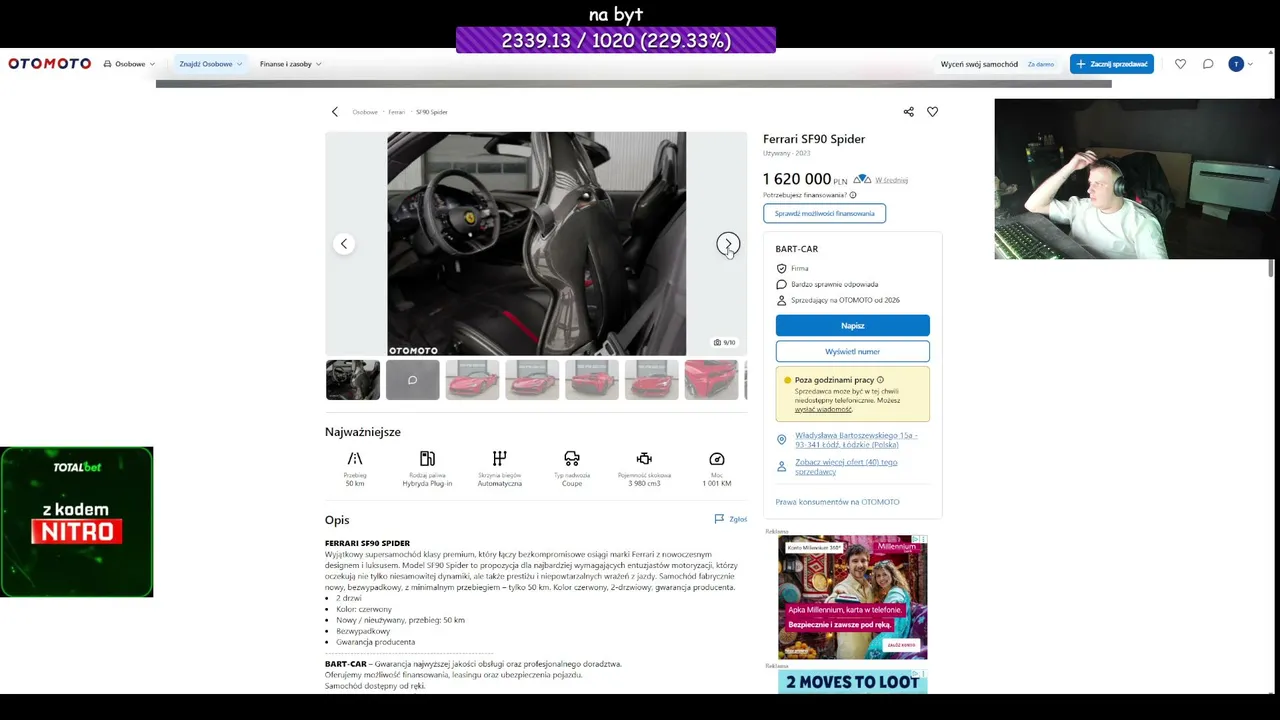Click Sprawdź możliwości finansowania button
The width and height of the screenshot is (1280, 720).
pos(824,213)
